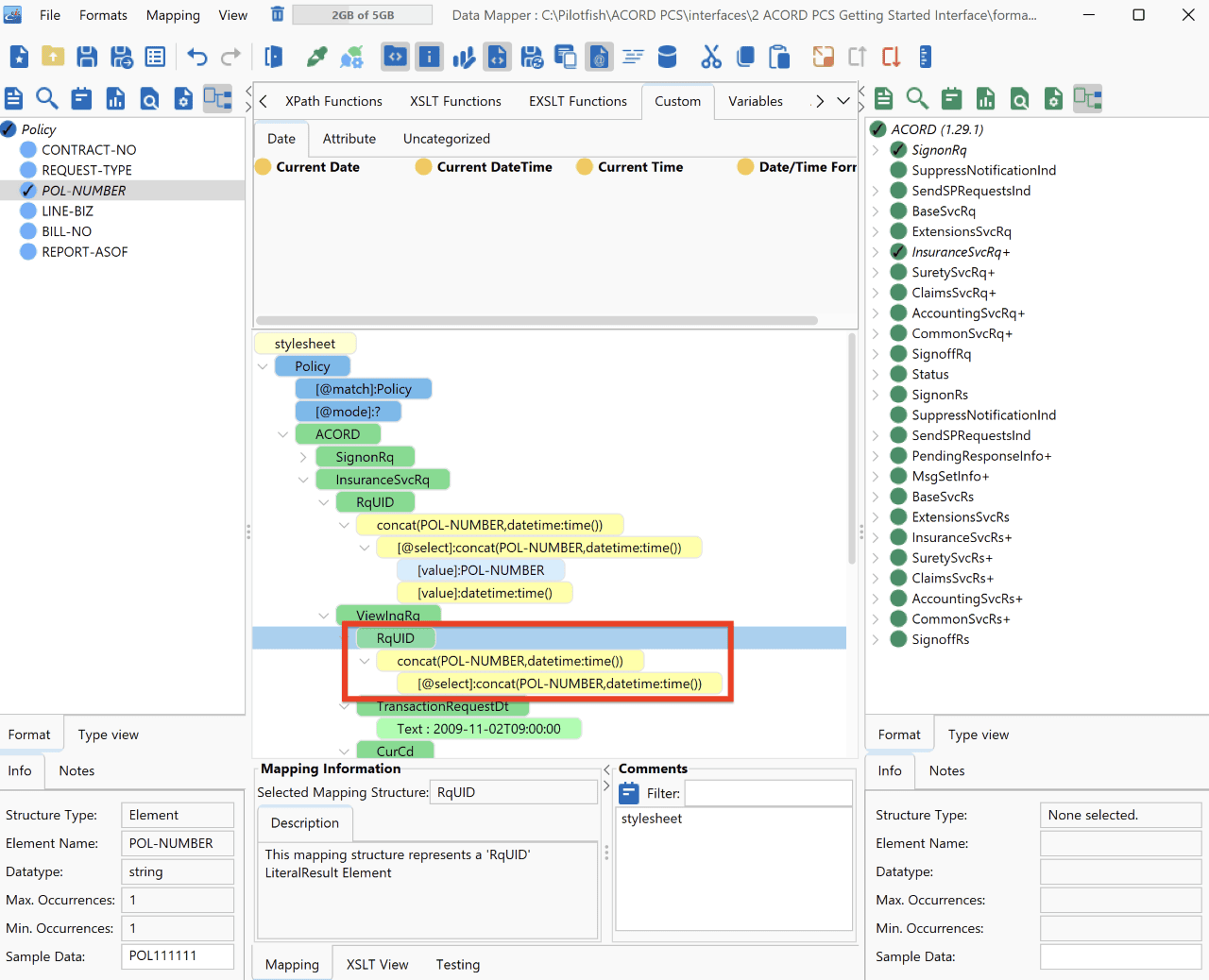Collapse the InsuranceSvcRq mapping tree node
The height and width of the screenshot is (980, 1209).
(303, 480)
